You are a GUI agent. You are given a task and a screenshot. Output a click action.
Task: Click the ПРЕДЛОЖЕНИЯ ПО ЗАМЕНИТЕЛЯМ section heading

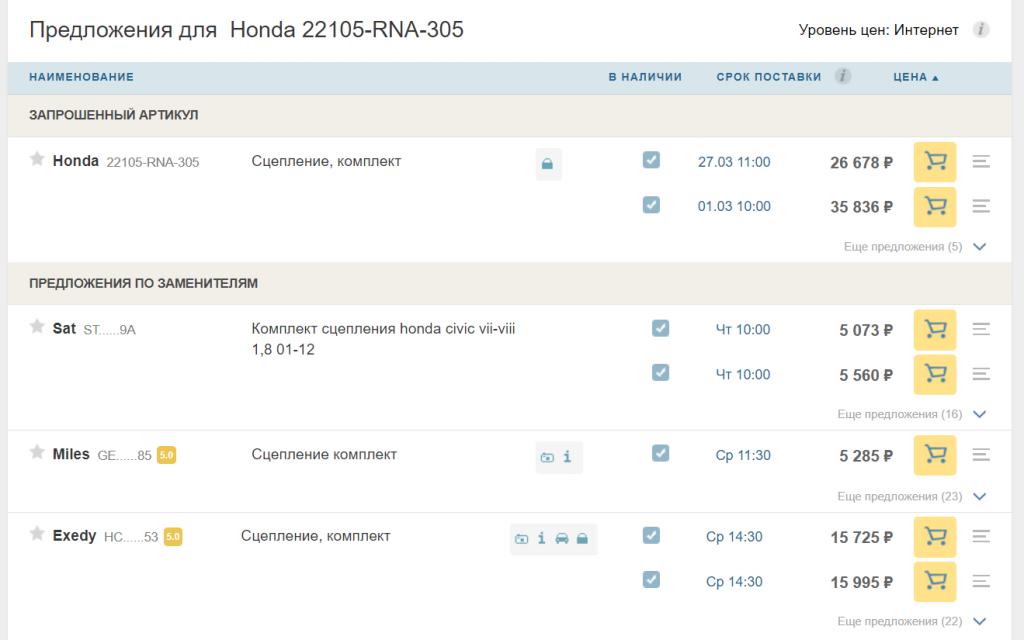(144, 283)
